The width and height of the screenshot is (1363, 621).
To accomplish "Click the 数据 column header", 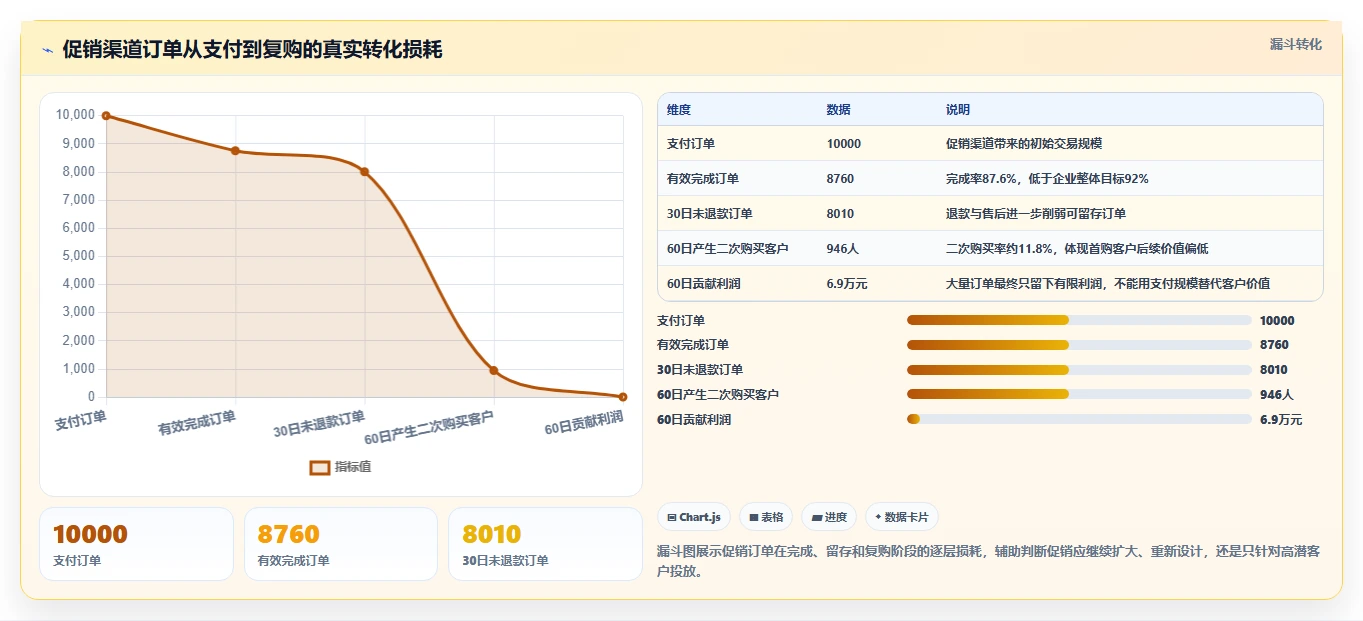I will (x=839, y=110).
